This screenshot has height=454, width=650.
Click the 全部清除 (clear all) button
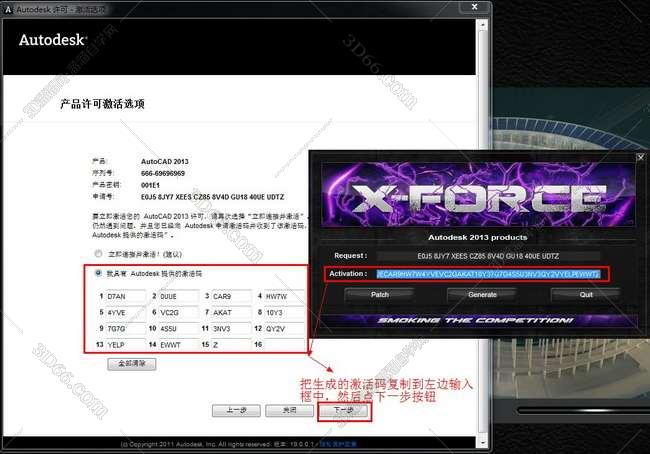coord(132,364)
